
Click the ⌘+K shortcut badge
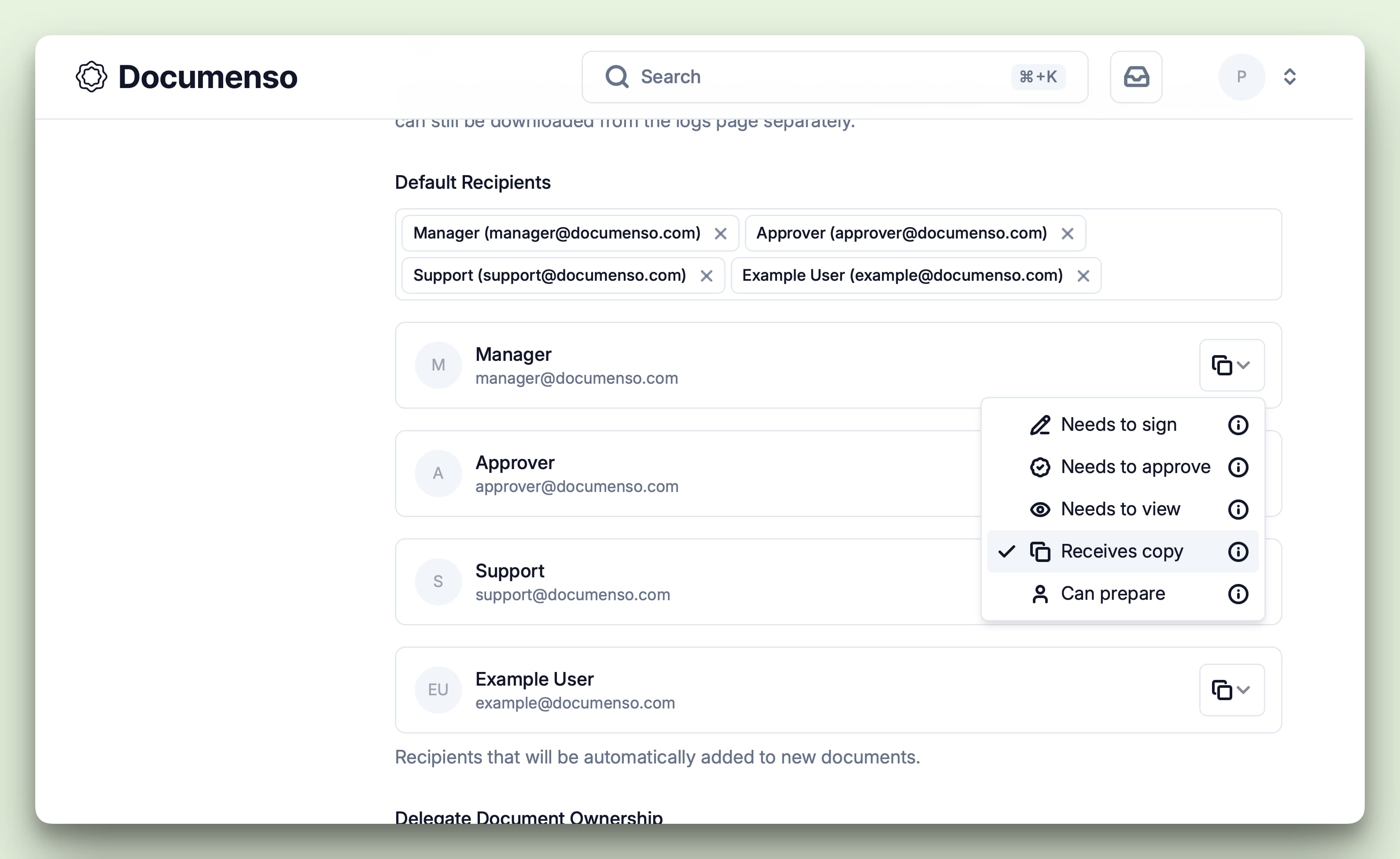point(1038,77)
